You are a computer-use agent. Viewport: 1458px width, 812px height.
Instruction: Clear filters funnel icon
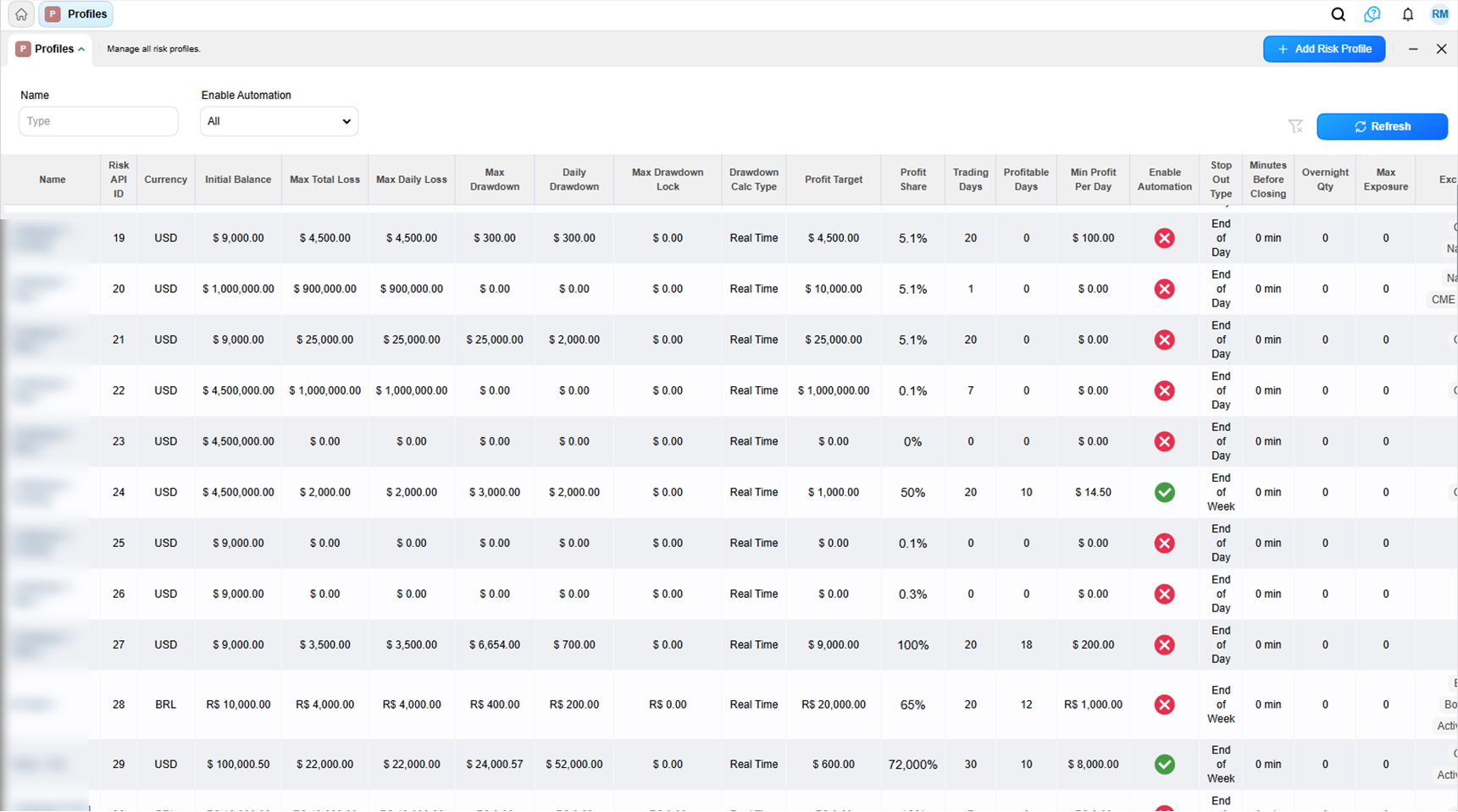(1295, 126)
